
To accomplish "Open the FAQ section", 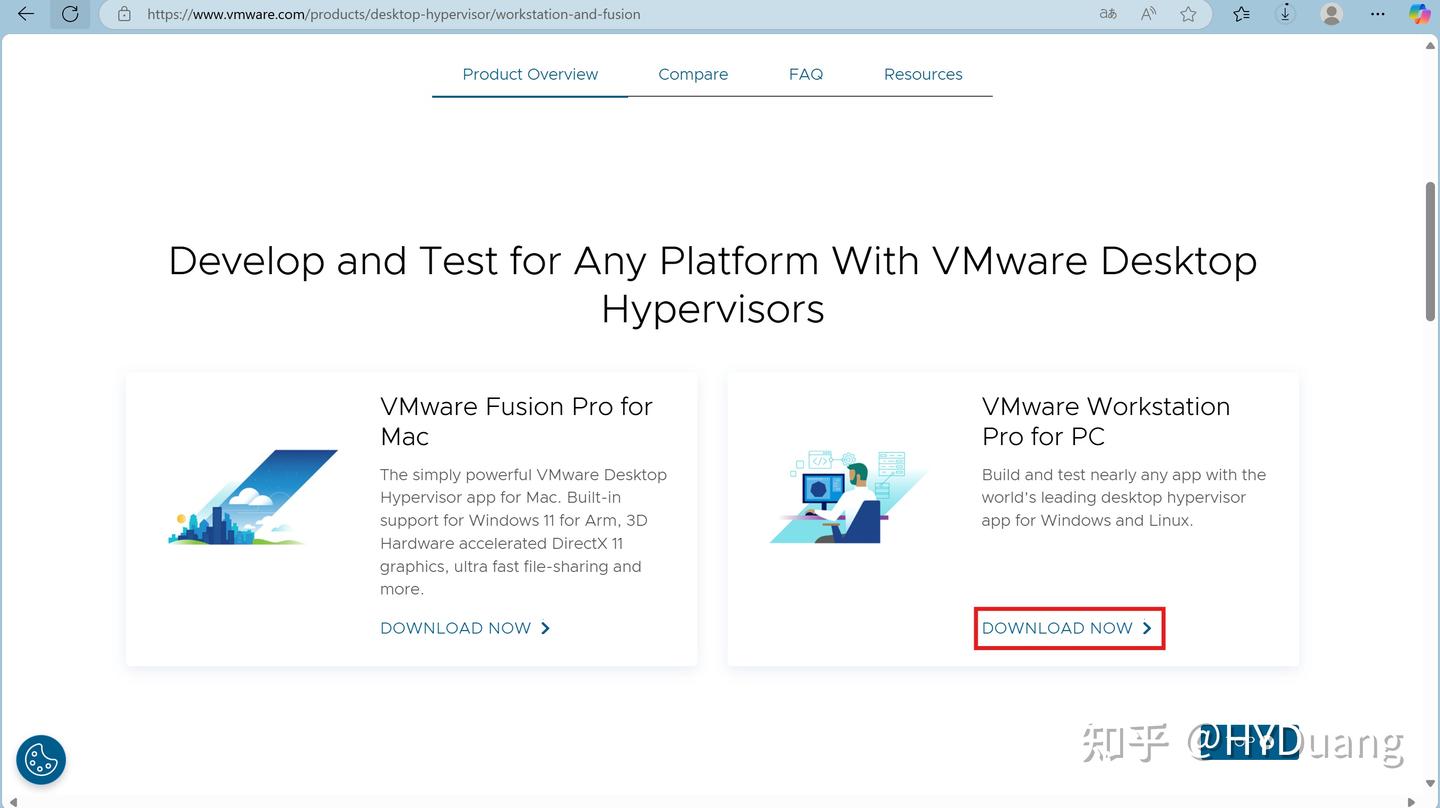I will tap(806, 74).
